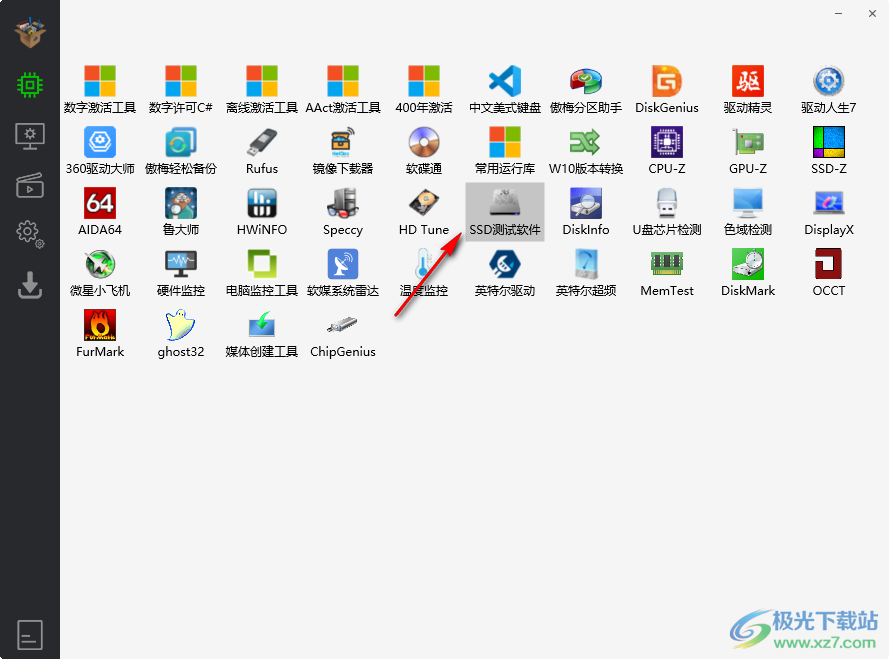Launch HD Tune
This screenshot has width=889, height=659.
click(424, 212)
